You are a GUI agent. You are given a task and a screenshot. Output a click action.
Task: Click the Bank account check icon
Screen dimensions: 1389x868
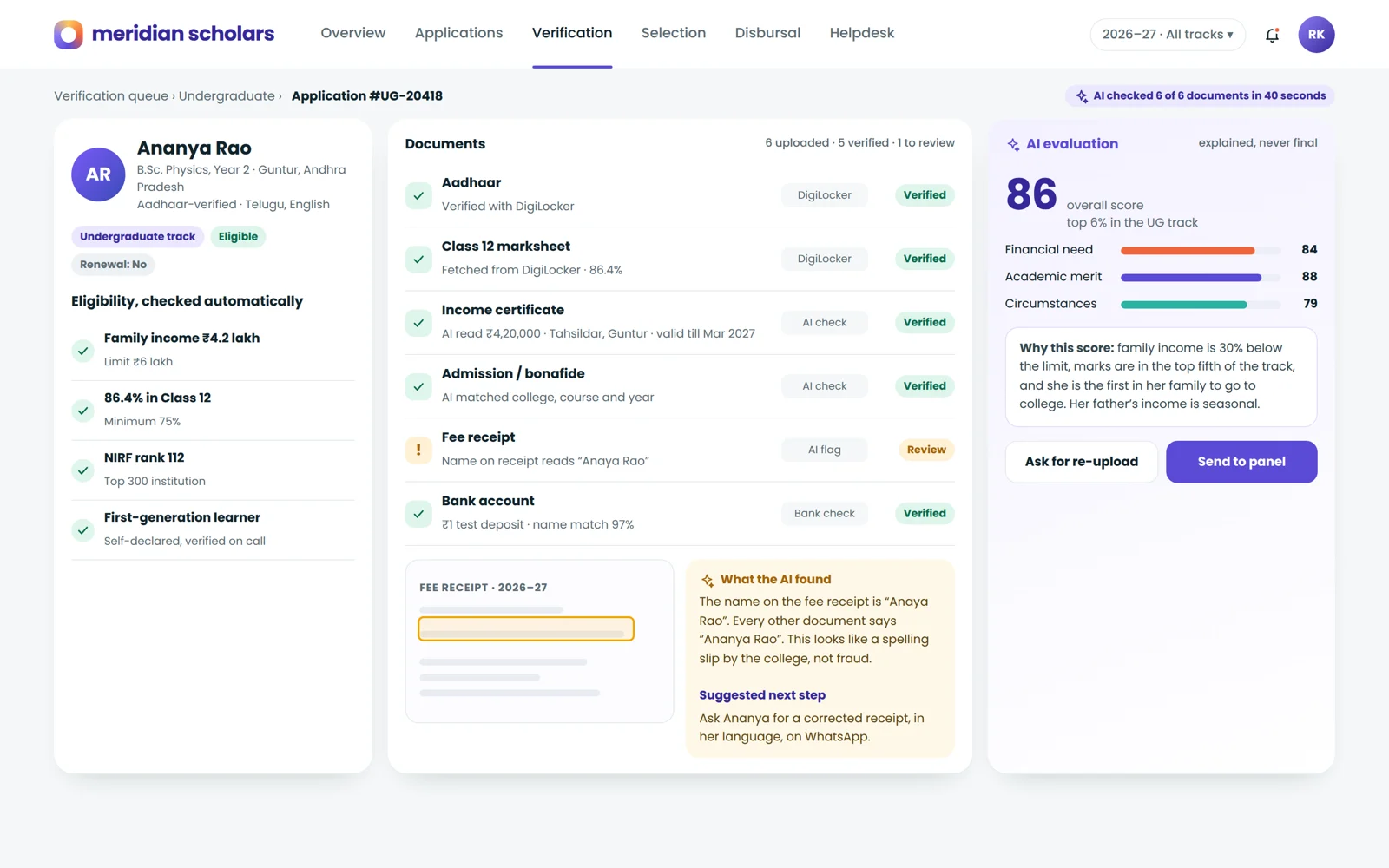(x=418, y=514)
